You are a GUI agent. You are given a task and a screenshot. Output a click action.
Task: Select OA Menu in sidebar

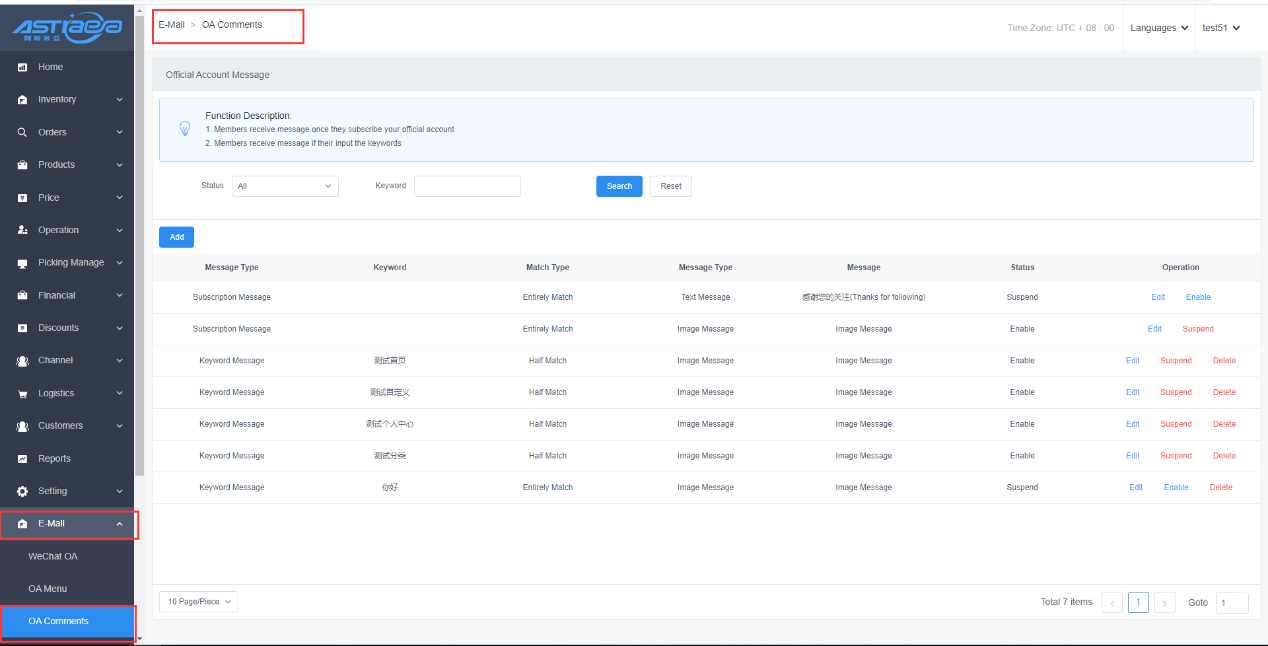(x=48, y=589)
